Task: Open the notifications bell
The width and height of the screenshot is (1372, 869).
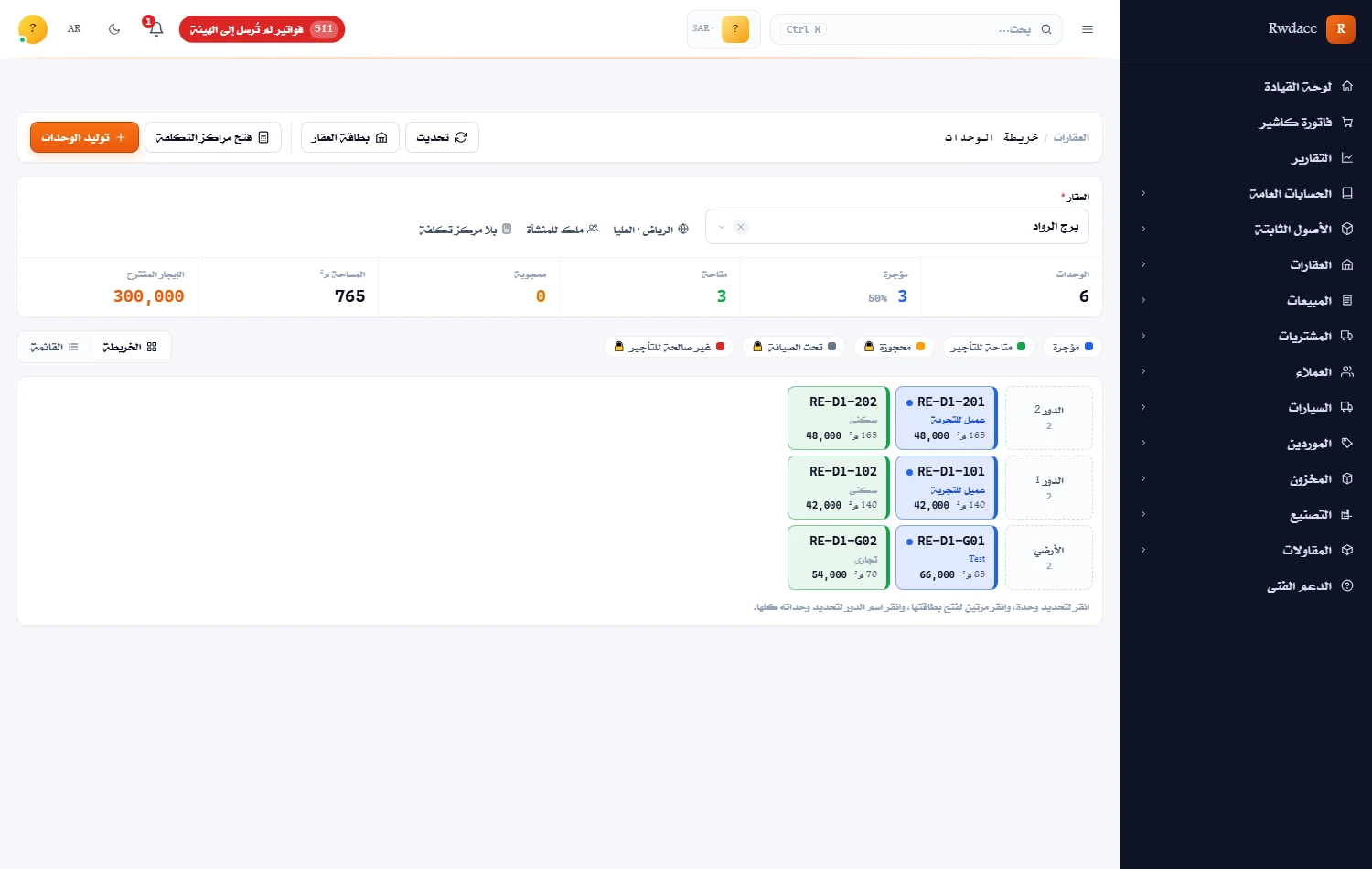Action: [156, 29]
